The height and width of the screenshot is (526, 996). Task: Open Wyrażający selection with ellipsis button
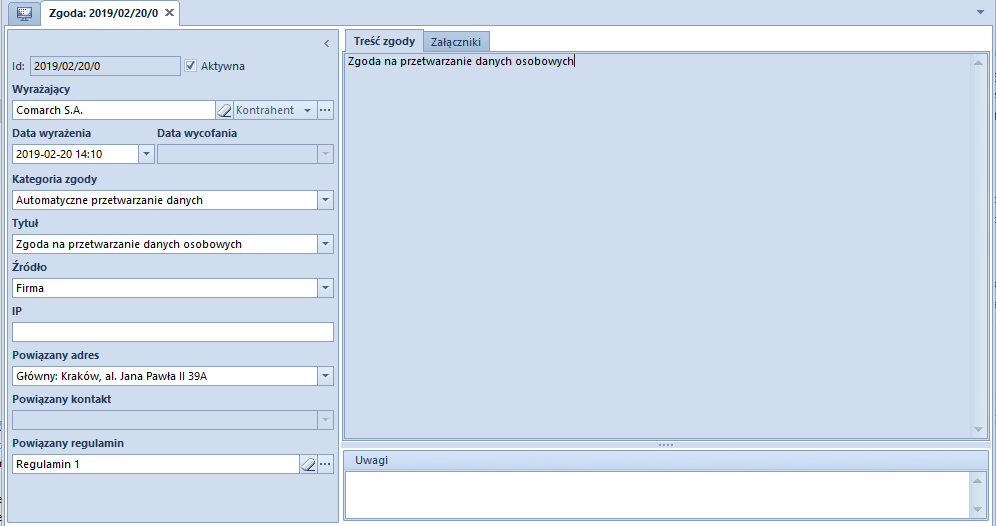pyautogui.click(x=325, y=110)
